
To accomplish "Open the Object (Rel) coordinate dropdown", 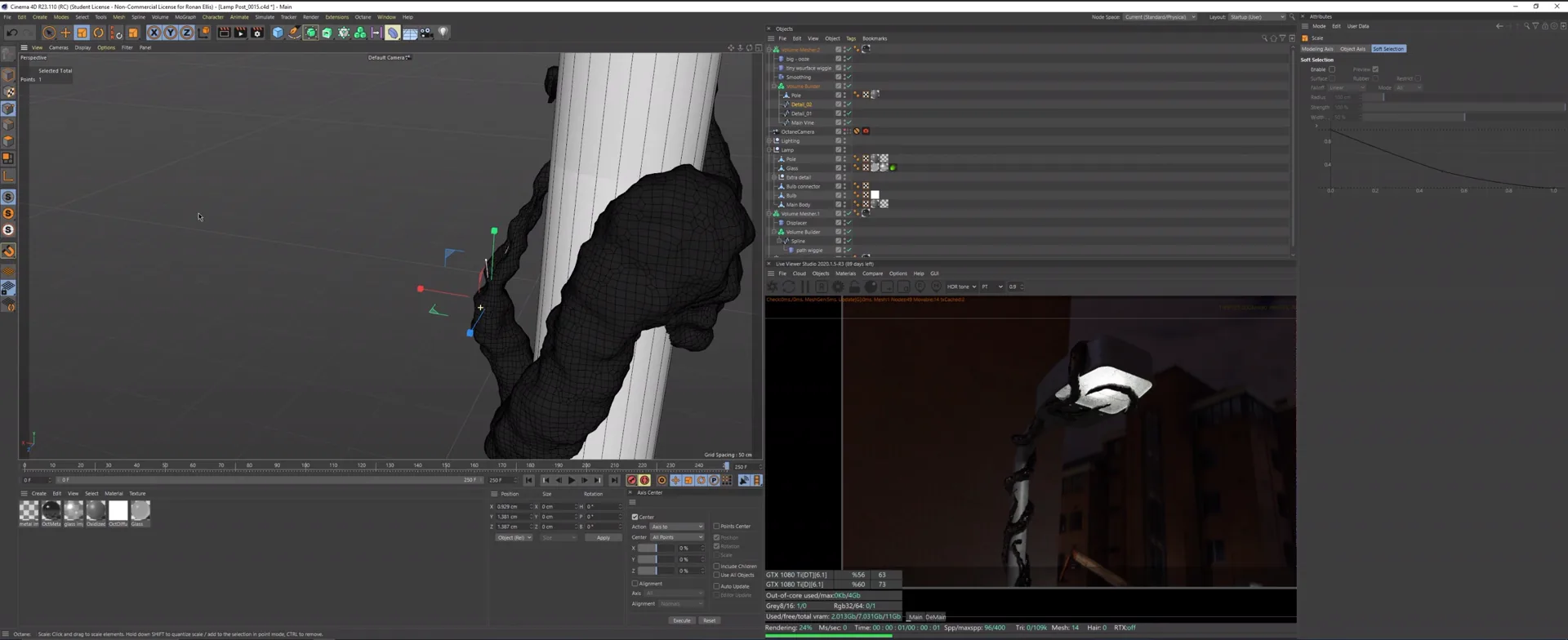I will [x=514, y=537].
